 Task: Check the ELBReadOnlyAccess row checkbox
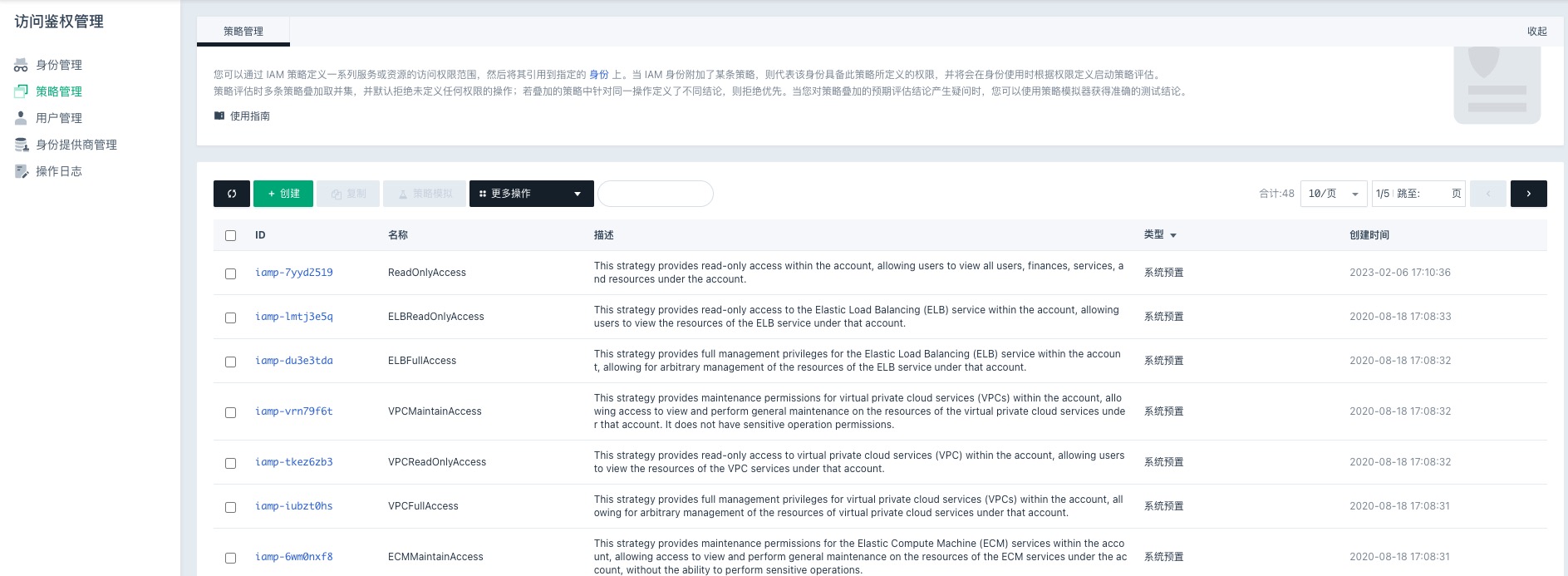231,318
